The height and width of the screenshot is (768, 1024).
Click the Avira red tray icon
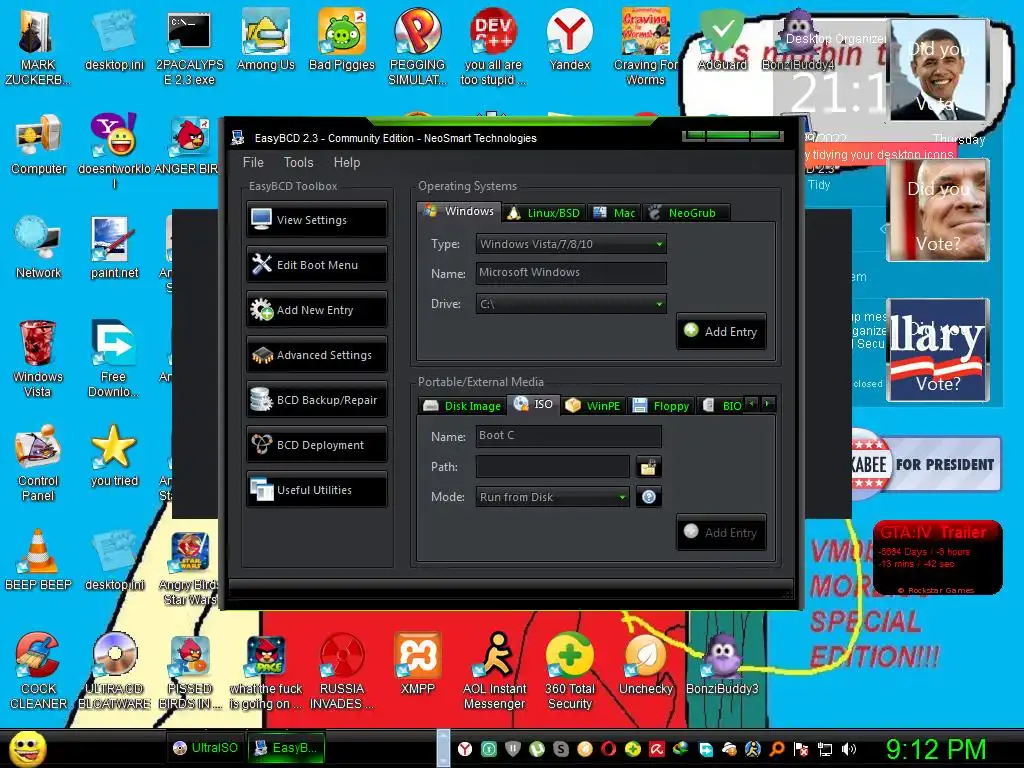[656, 749]
